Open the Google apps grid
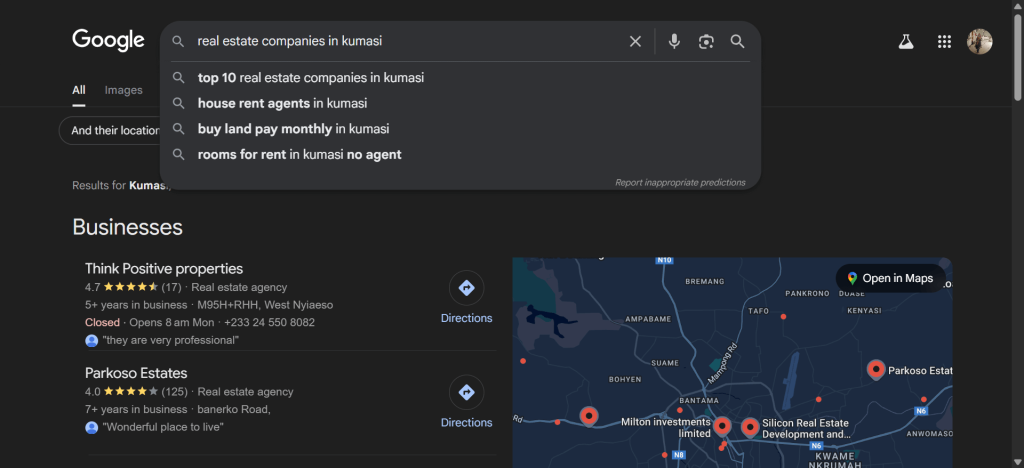This screenshot has height=468, width=1024. click(x=944, y=42)
